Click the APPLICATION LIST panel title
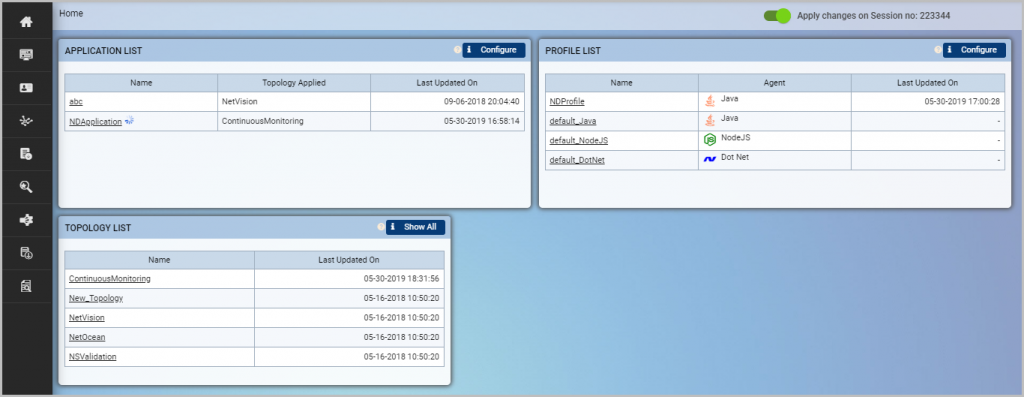Screen dimensions: 1024x397 (103, 51)
